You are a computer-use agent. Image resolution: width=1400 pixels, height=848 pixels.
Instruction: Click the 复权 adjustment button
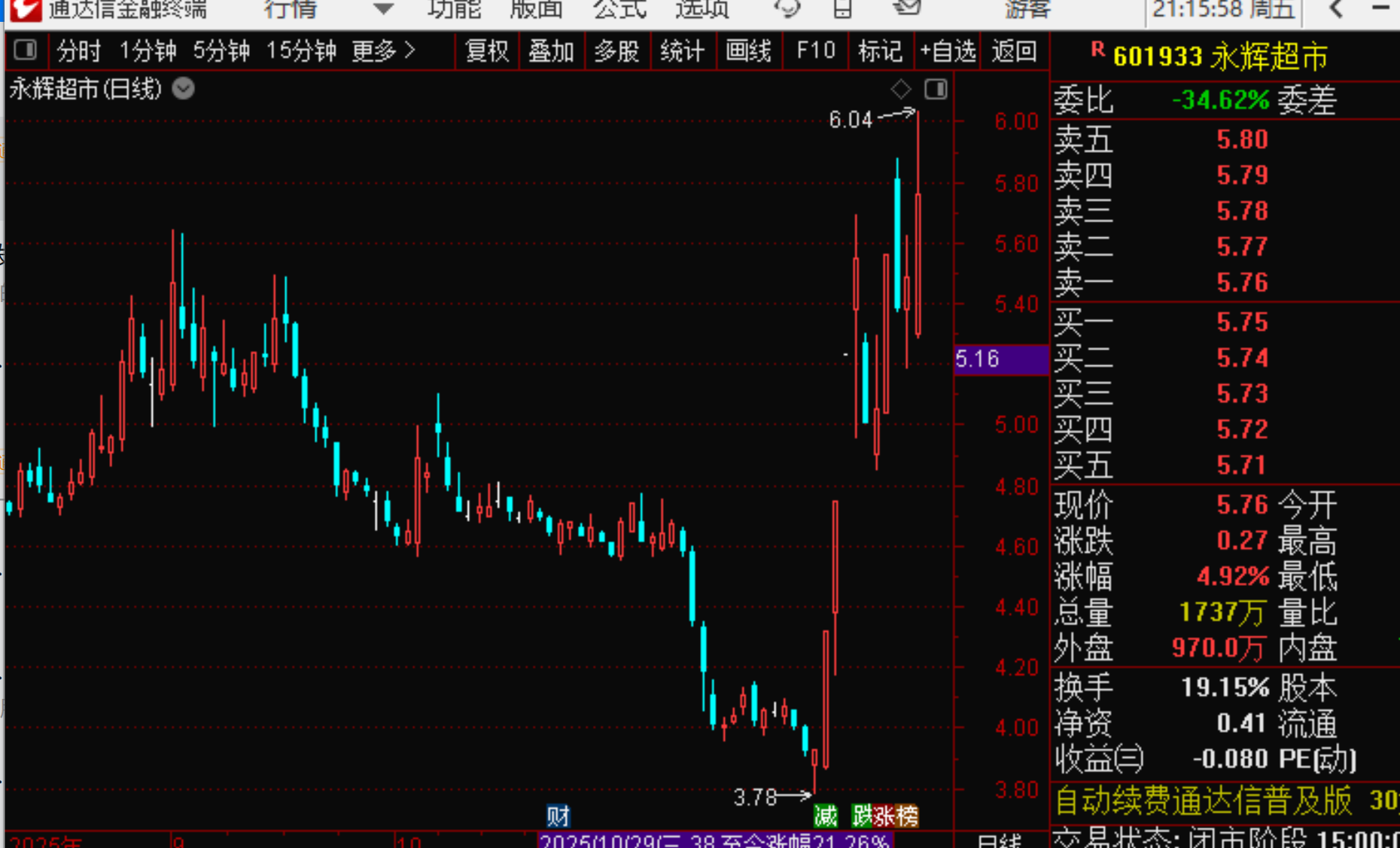point(487,51)
